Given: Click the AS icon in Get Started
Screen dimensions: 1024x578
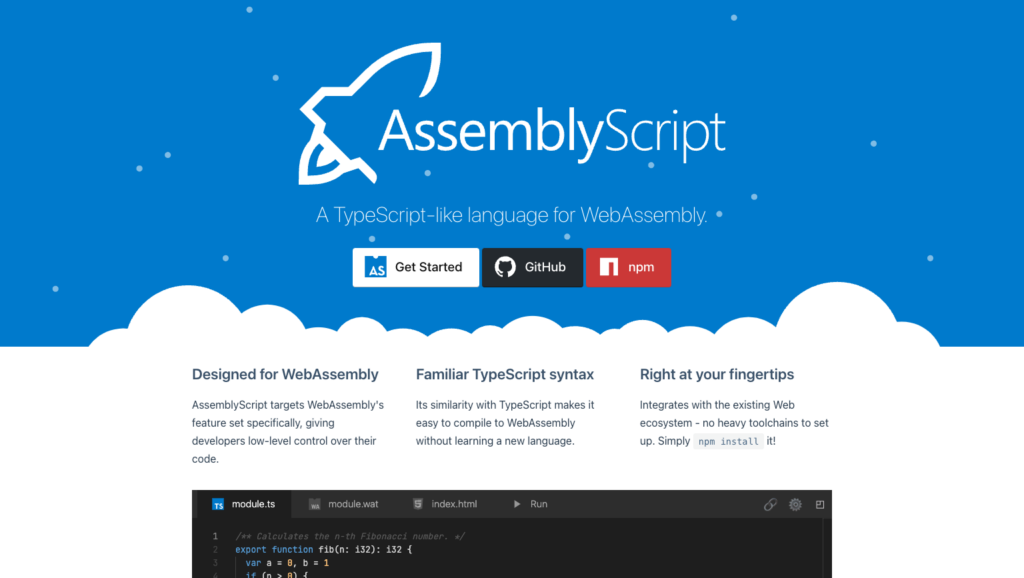Looking at the screenshot, I should pyautogui.click(x=376, y=267).
